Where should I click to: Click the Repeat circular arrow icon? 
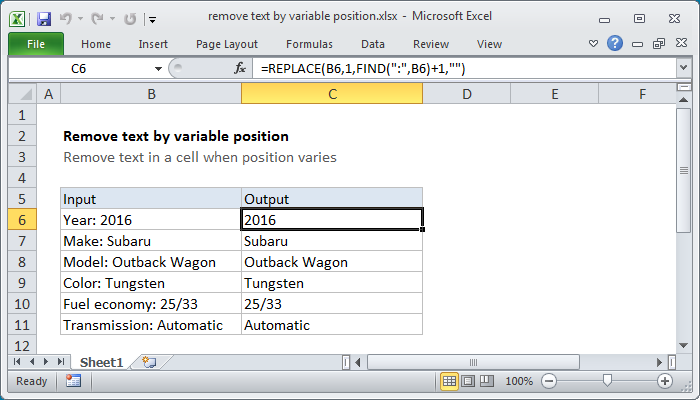coord(130,19)
